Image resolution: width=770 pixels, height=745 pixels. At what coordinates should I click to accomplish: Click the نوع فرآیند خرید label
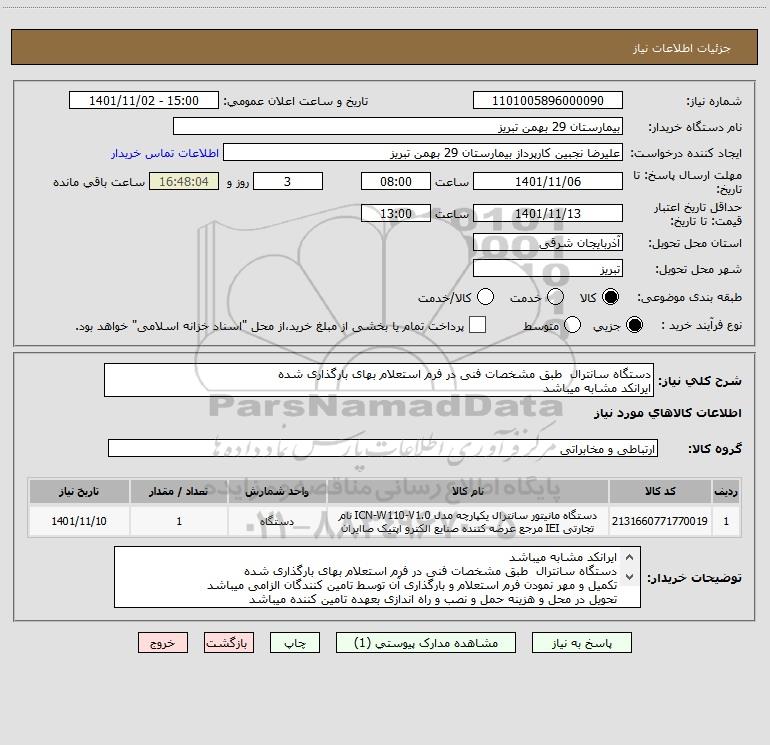pyautogui.click(x=701, y=326)
